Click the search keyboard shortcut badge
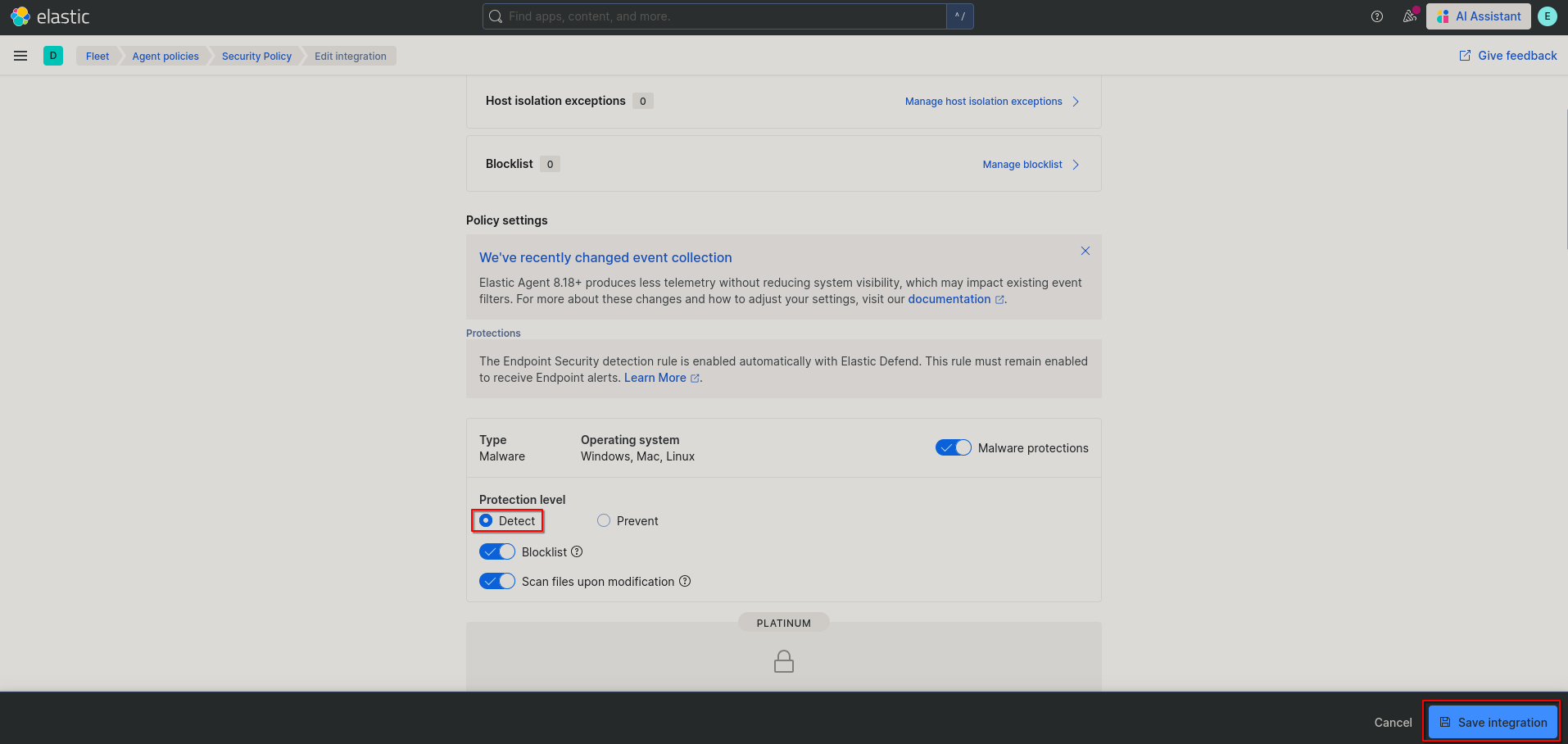 (x=960, y=16)
